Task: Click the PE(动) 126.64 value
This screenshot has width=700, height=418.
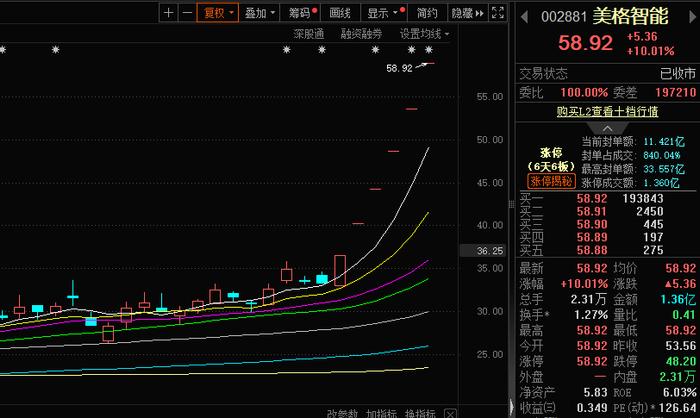Action: pos(677,408)
